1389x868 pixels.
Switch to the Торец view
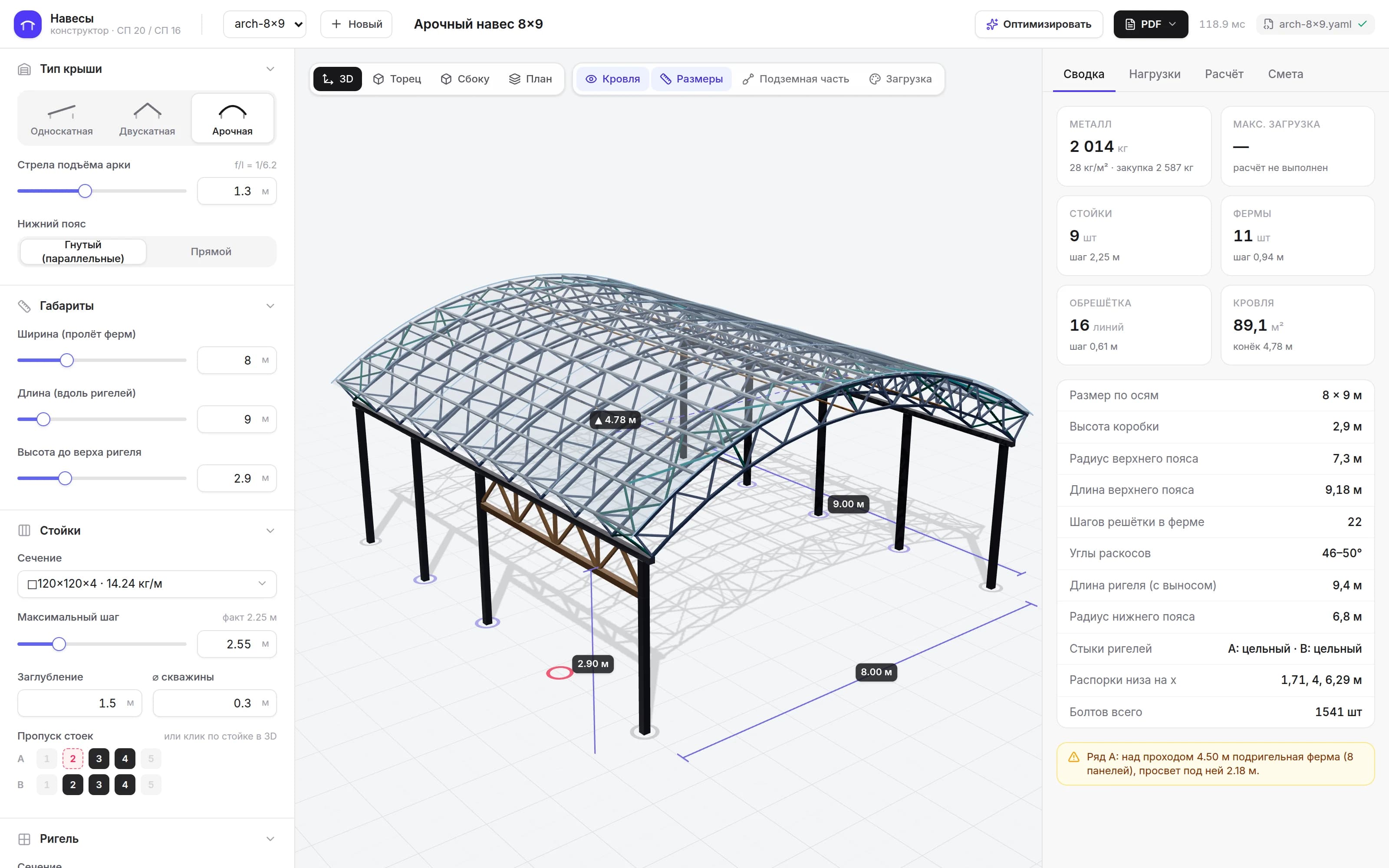click(x=397, y=79)
